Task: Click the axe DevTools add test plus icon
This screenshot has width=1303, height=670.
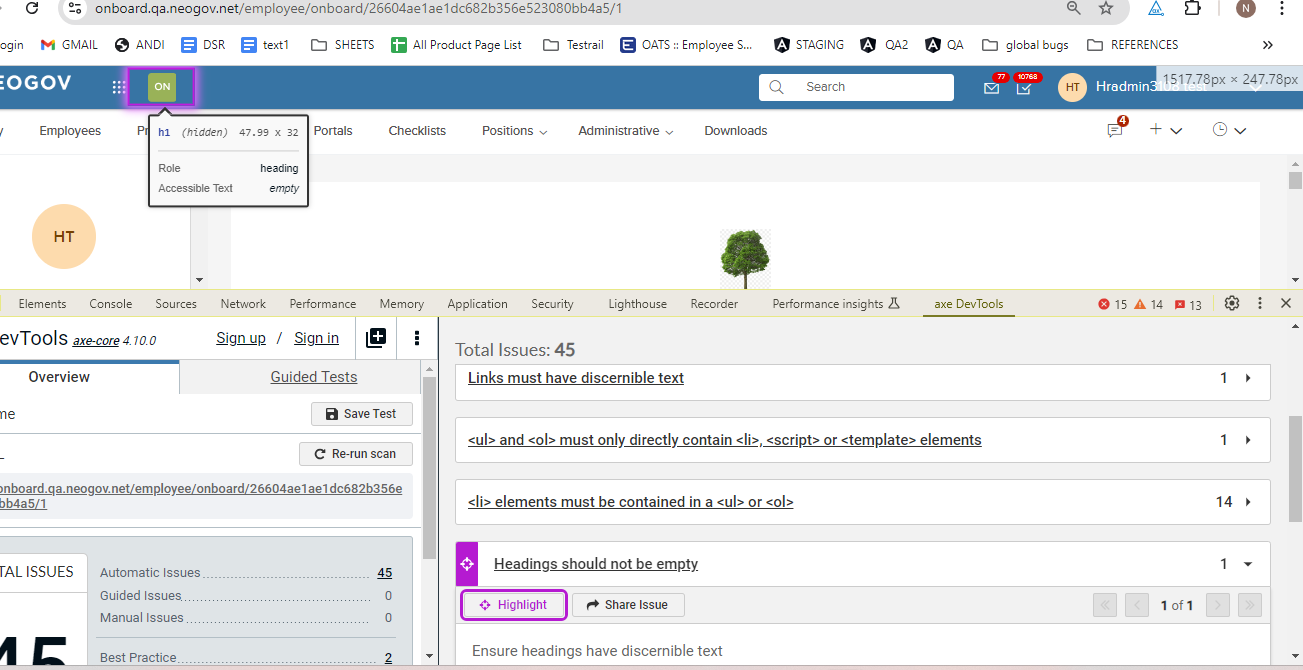Action: coord(376,338)
